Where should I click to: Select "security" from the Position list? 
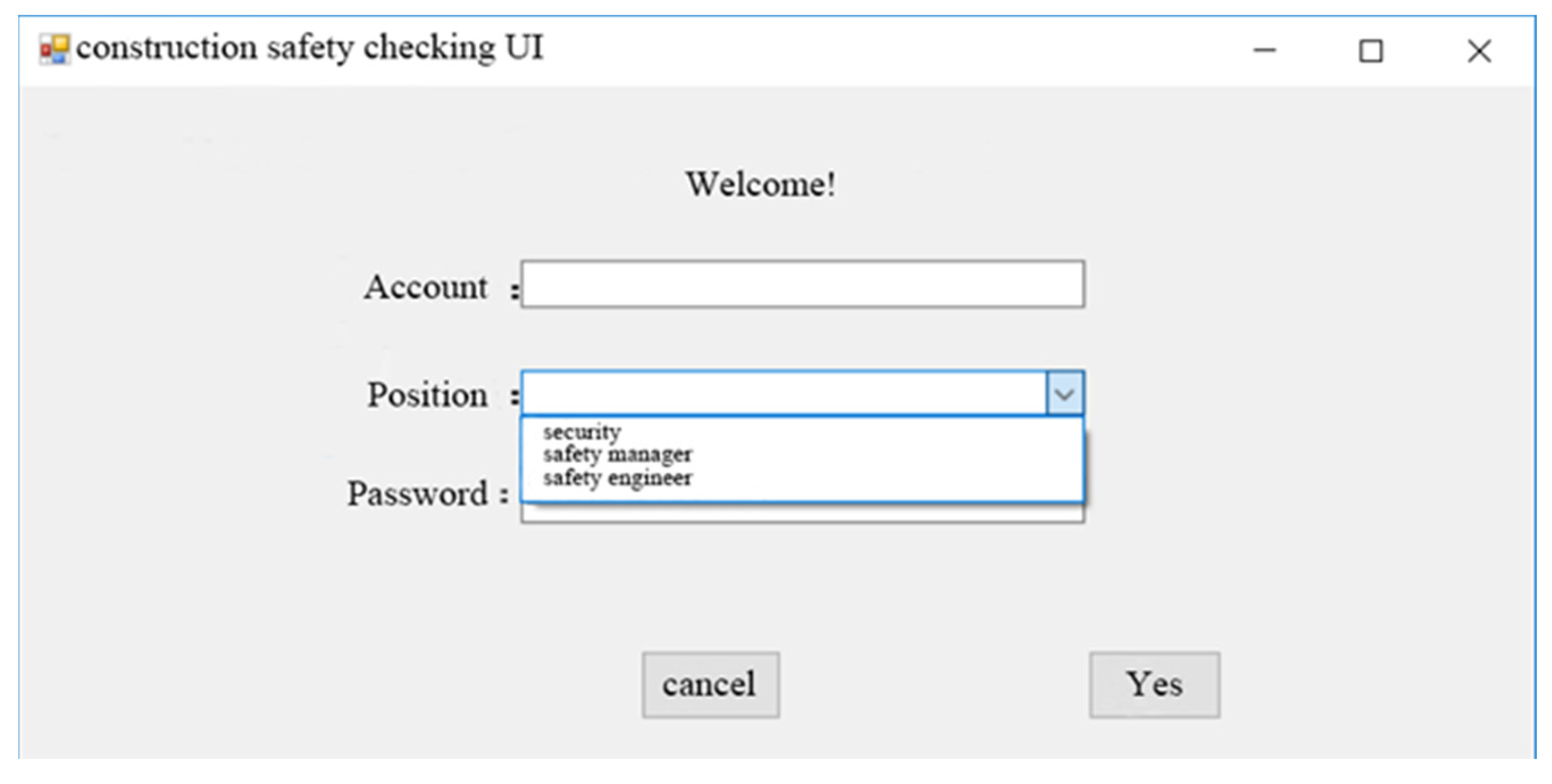(x=582, y=432)
